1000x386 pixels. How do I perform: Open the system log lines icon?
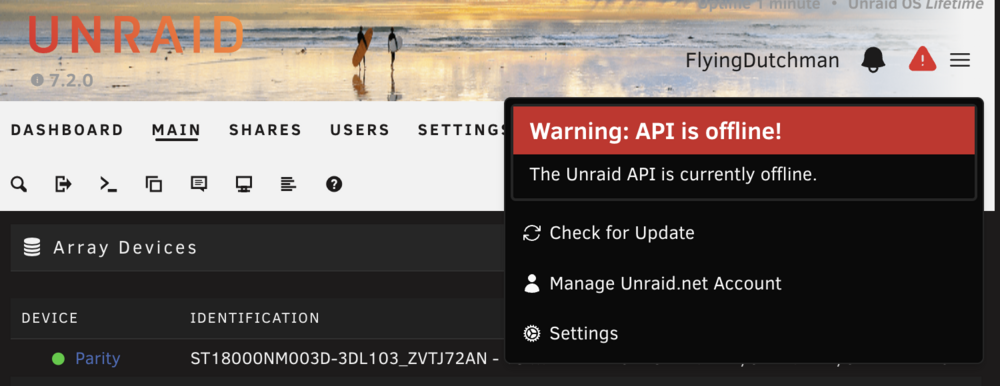tap(288, 185)
